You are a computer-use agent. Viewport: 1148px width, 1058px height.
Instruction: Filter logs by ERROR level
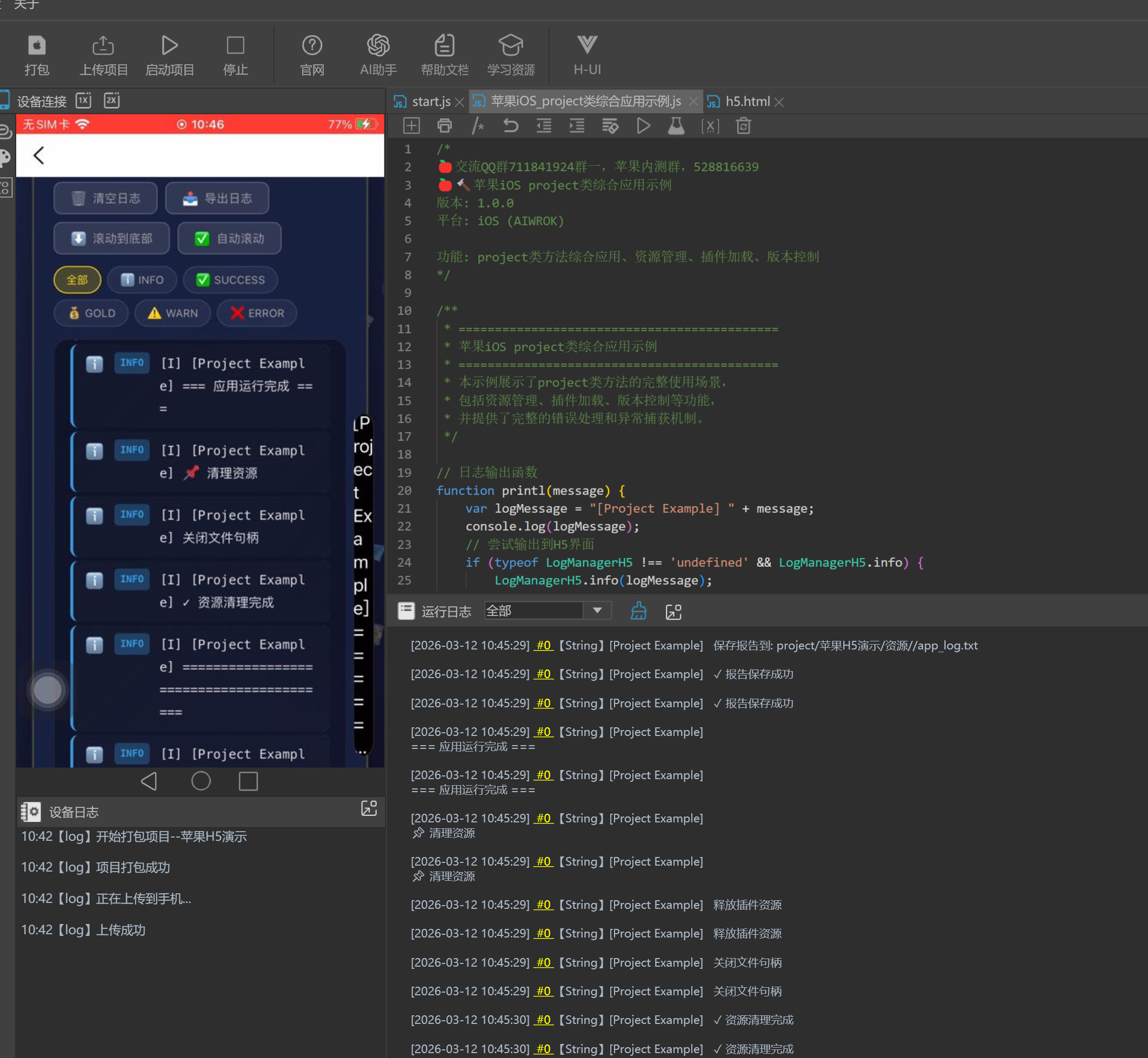257,313
